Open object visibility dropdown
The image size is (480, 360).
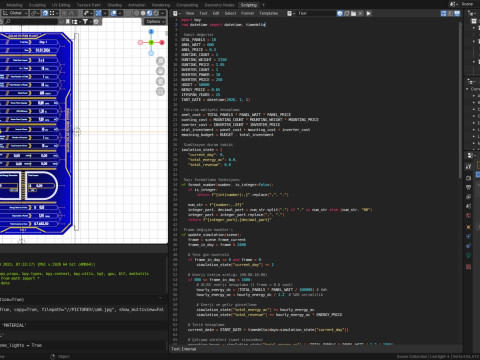pos(88,13)
